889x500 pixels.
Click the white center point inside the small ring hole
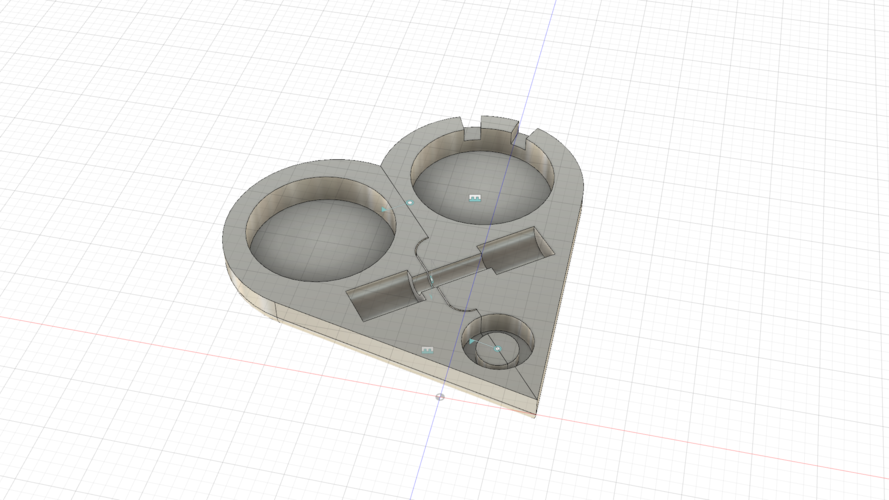point(498,349)
